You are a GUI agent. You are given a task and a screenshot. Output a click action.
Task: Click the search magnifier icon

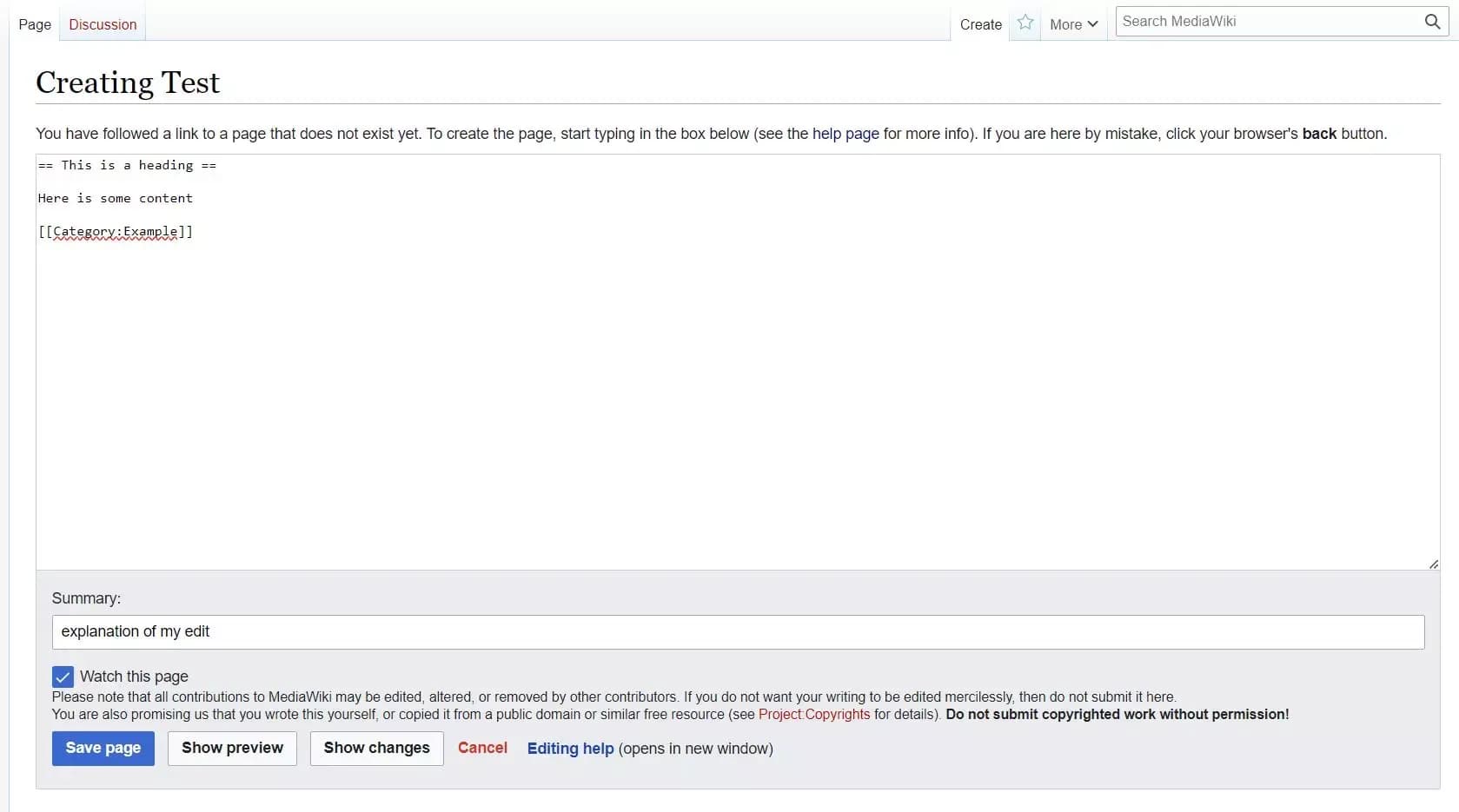click(x=1432, y=22)
